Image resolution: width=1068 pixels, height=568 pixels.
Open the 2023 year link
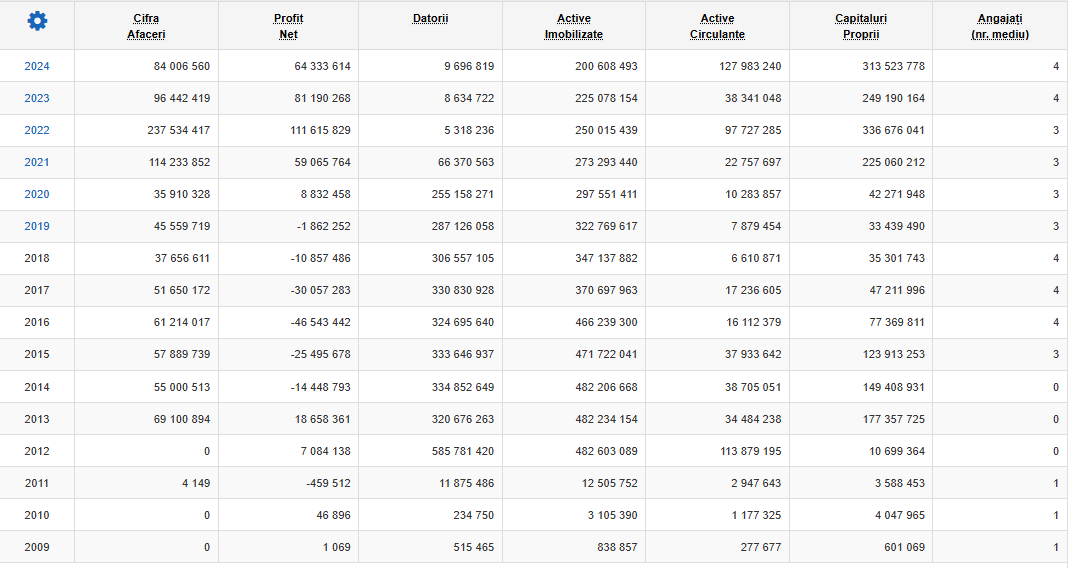37,98
